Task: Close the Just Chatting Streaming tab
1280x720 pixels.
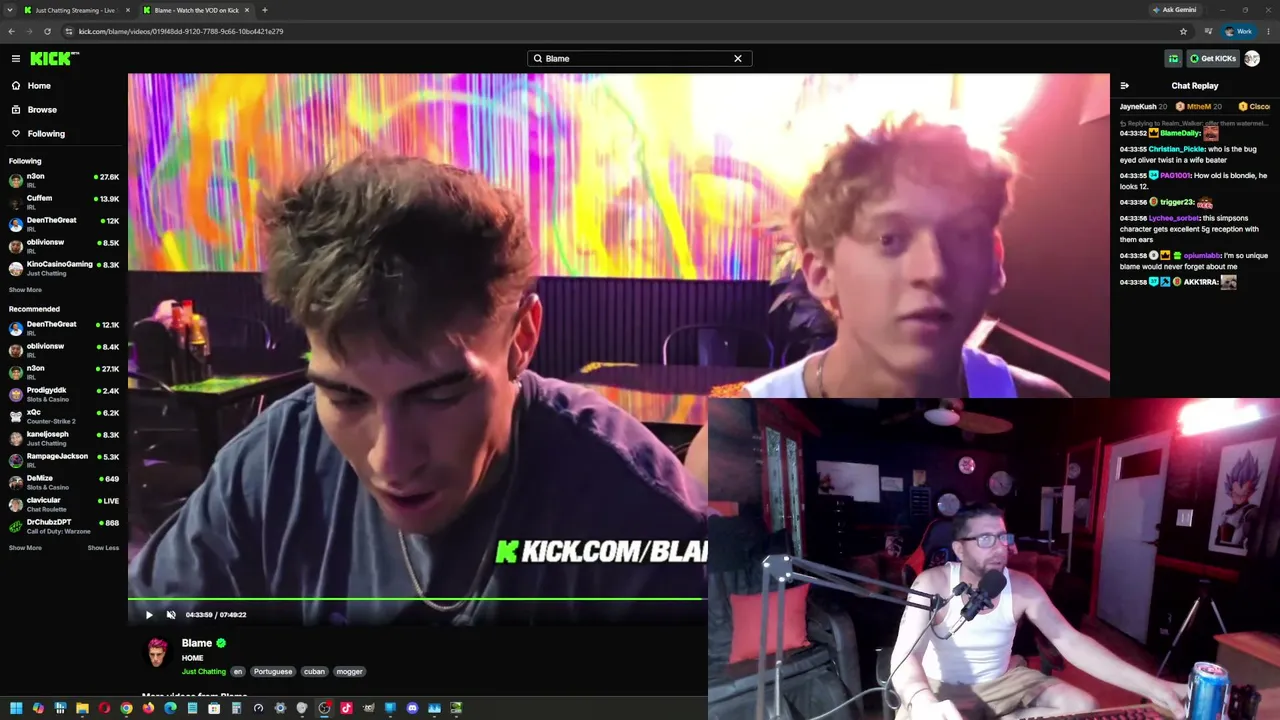Action: click(x=127, y=10)
